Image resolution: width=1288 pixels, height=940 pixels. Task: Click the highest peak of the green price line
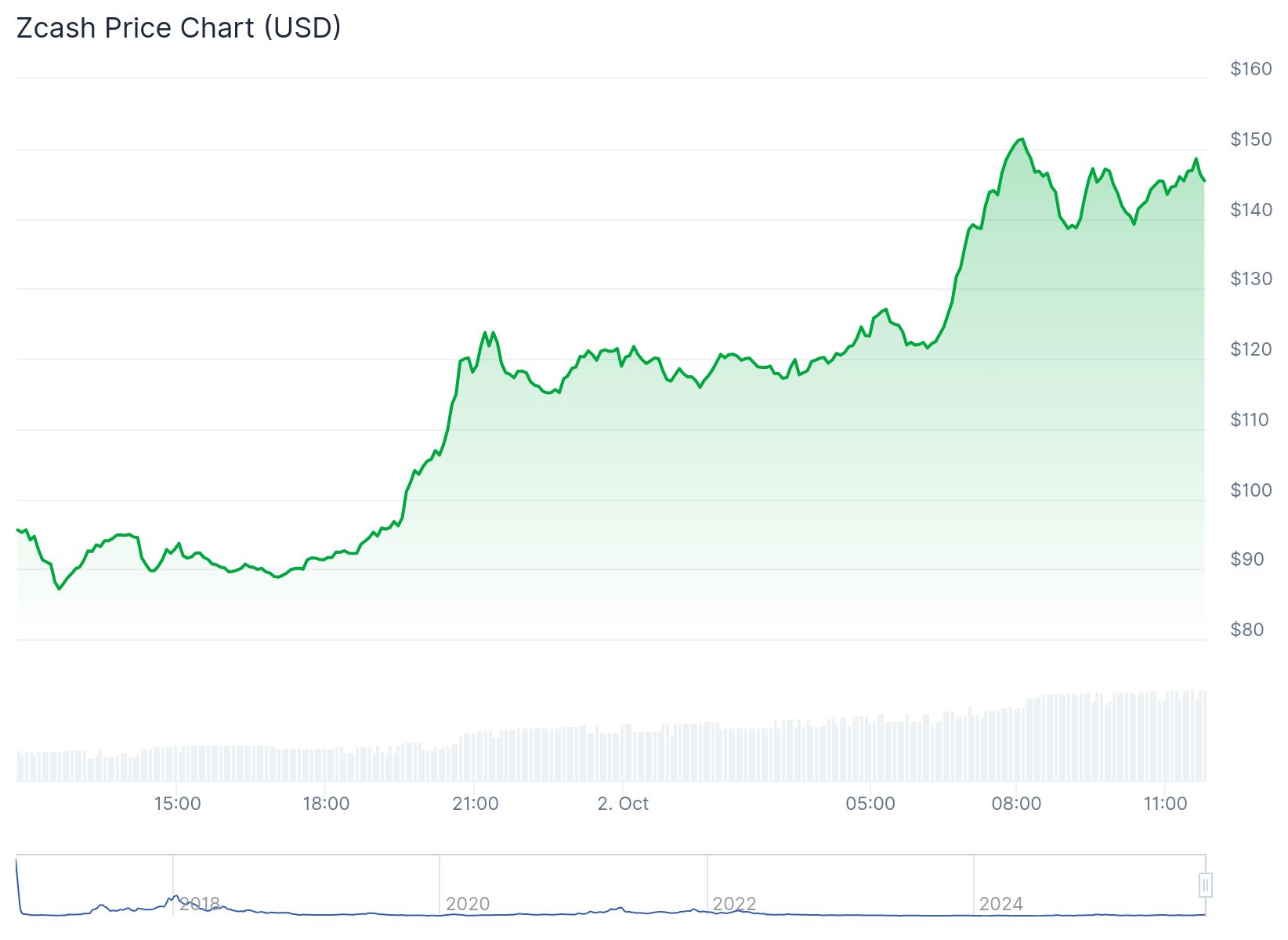coord(1022,139)
